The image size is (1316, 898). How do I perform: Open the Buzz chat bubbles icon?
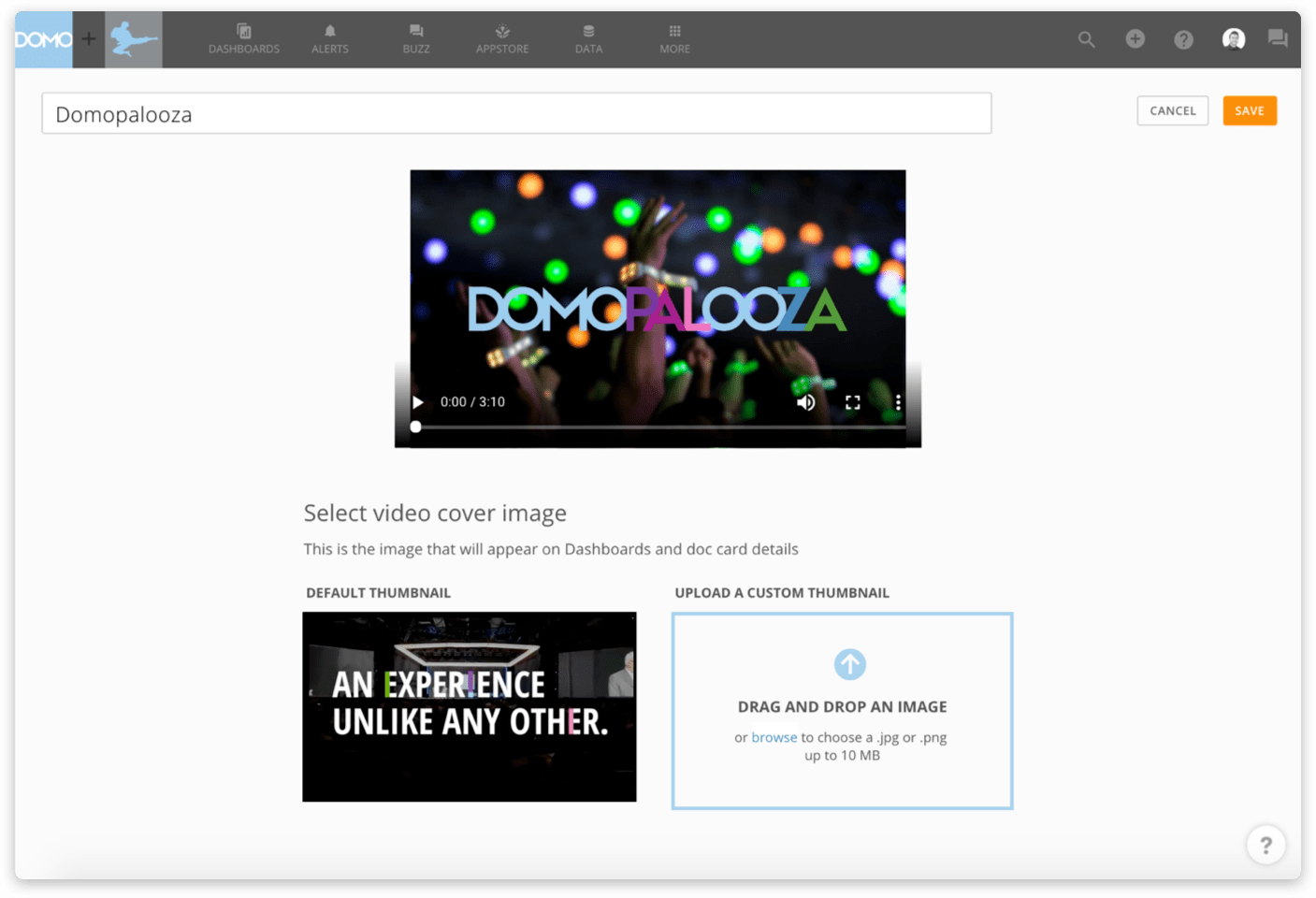point(1278,38)
